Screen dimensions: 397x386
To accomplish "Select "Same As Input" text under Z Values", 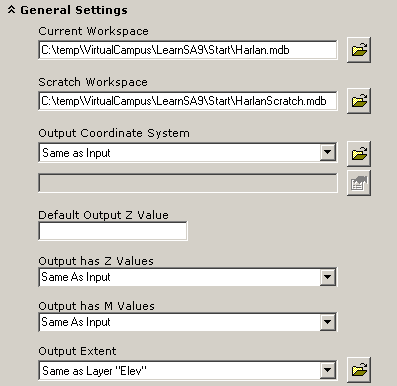I will 76,277.
